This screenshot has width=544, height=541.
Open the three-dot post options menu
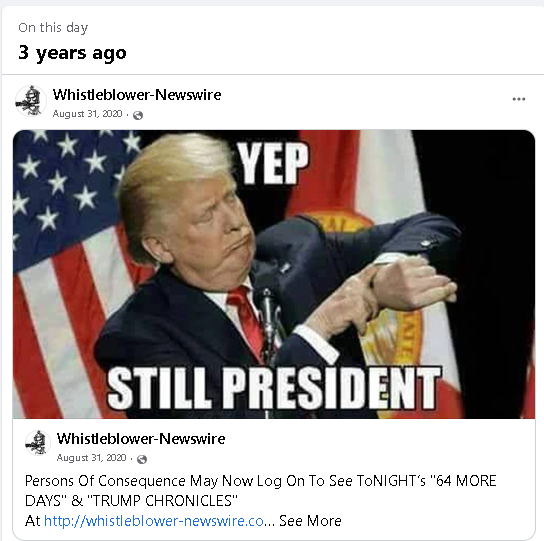point(519,99)
